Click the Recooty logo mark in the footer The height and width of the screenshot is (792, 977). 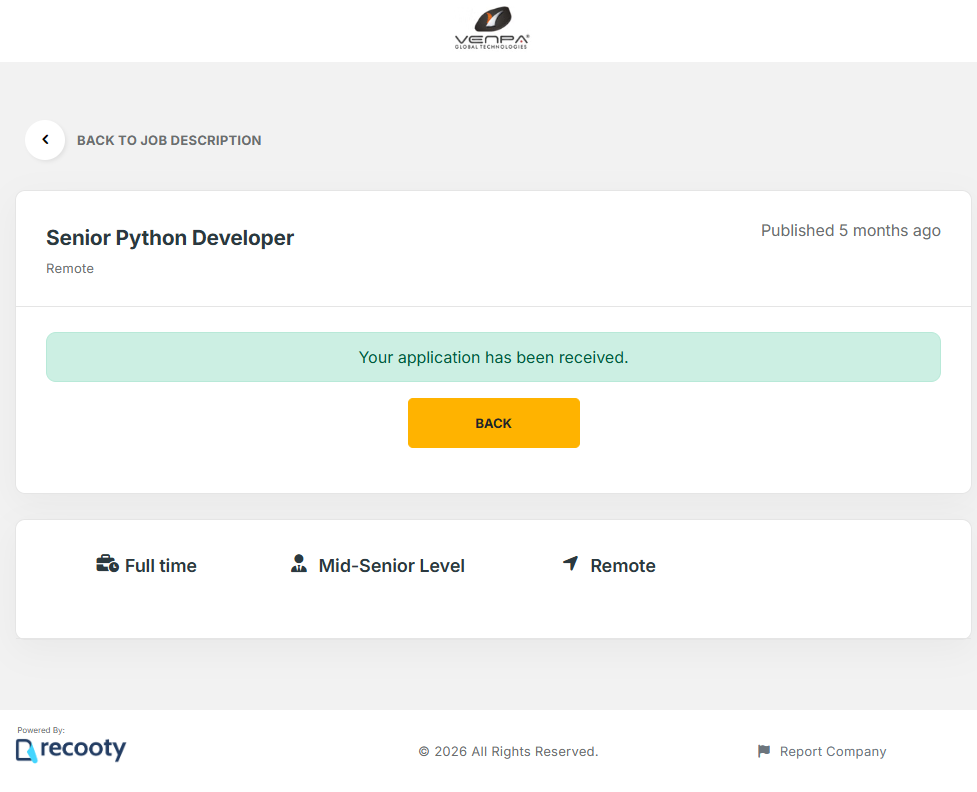26,751
